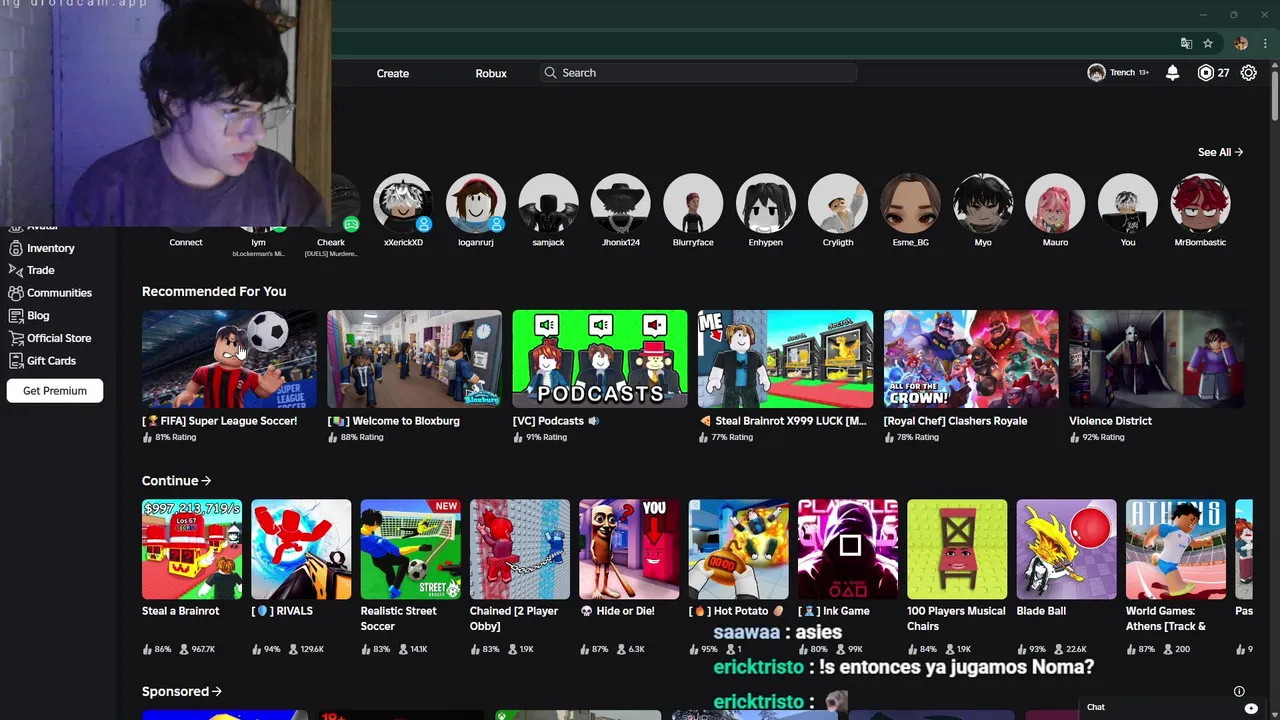Open friend loganrurj's avatar
This screenshot has width=1280, height=720.
click(476, 204)
